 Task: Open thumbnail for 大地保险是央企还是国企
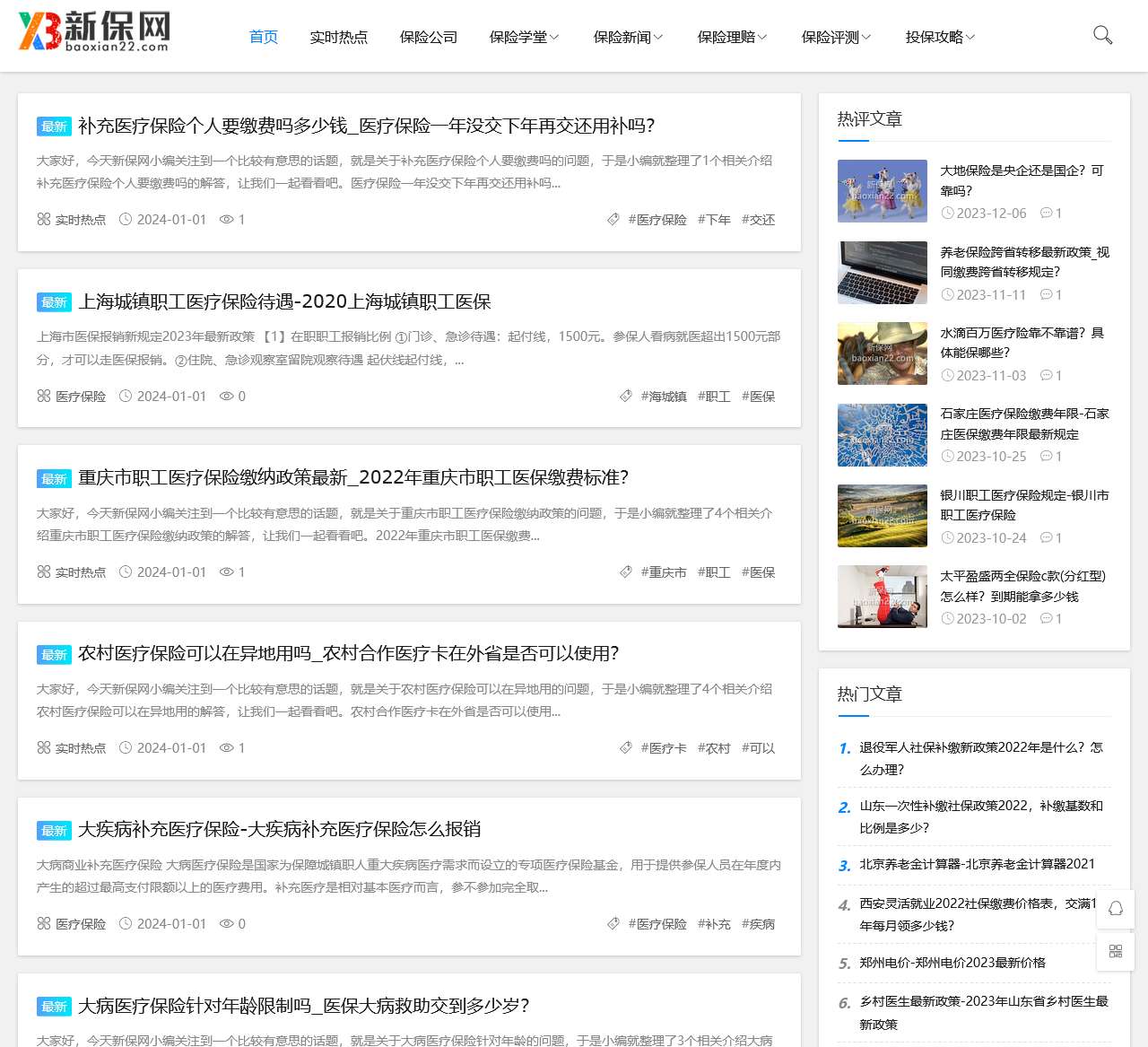pos(883,191)
